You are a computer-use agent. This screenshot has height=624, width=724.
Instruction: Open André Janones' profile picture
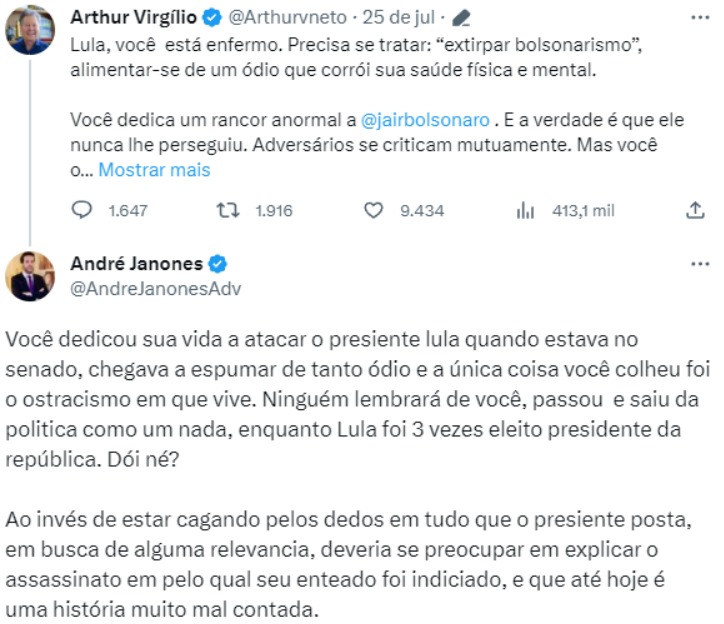point(30,275)
